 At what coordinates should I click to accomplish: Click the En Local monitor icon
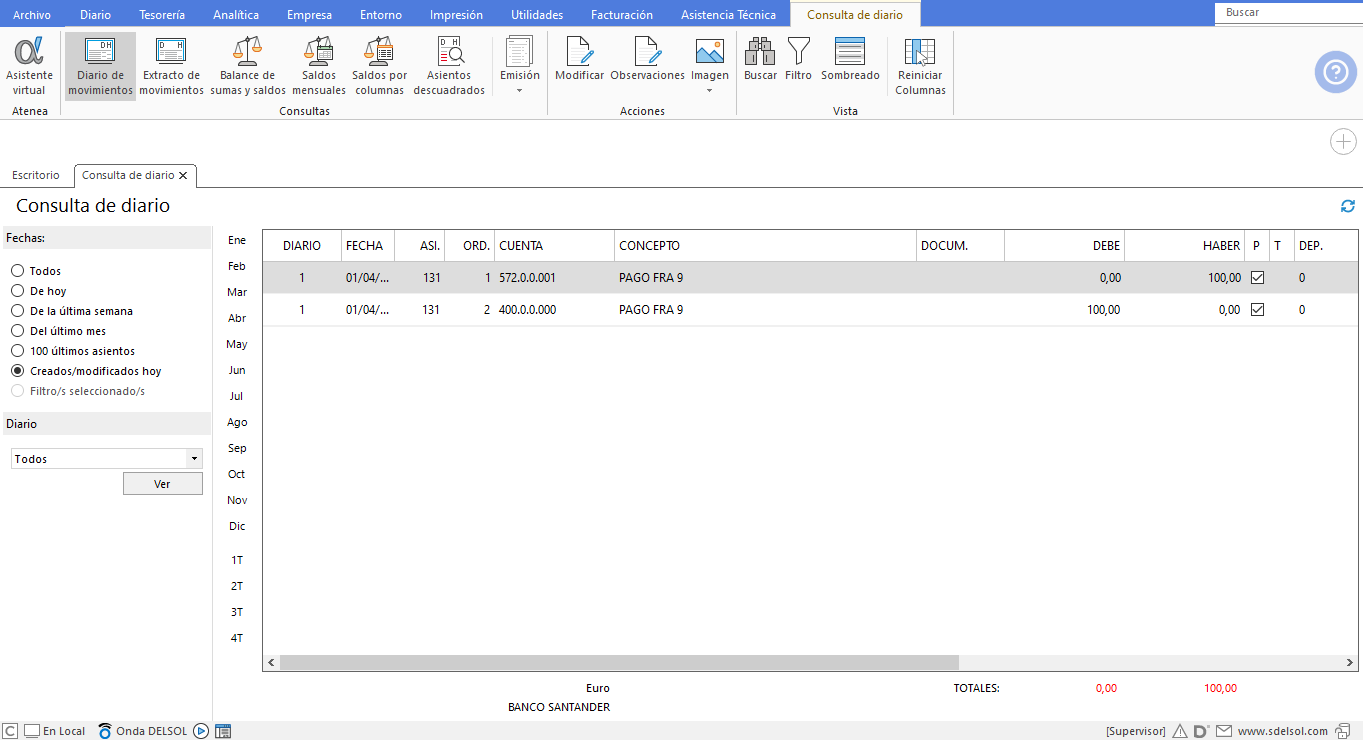31,731
